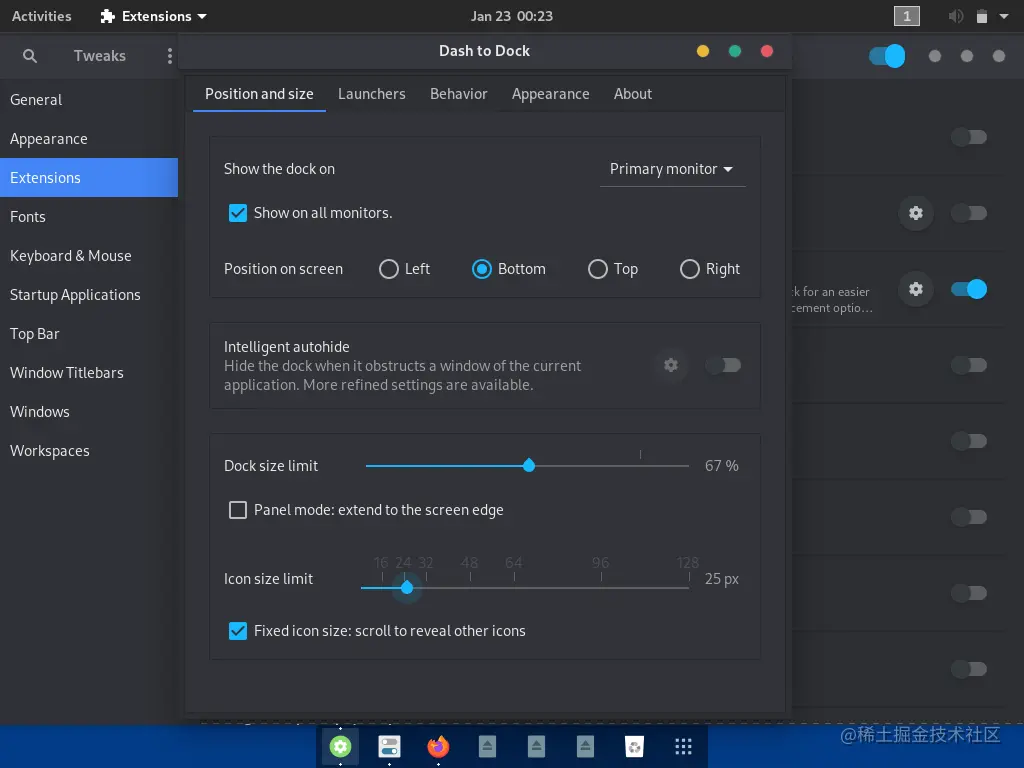Turn off the enabled blue extension switch in list
Image resolution: width=1024 pixels, height=768 pixels.
tap(968, 289)
